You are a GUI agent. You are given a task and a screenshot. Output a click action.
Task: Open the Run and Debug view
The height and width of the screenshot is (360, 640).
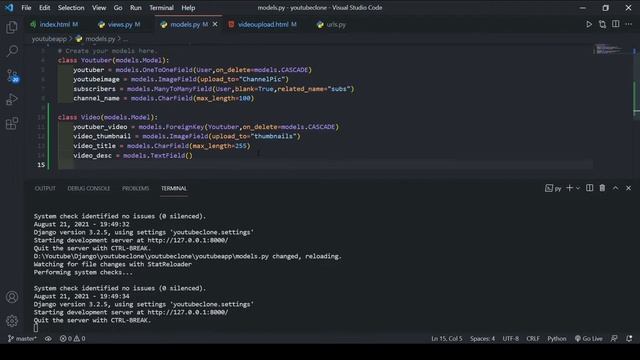12,99
